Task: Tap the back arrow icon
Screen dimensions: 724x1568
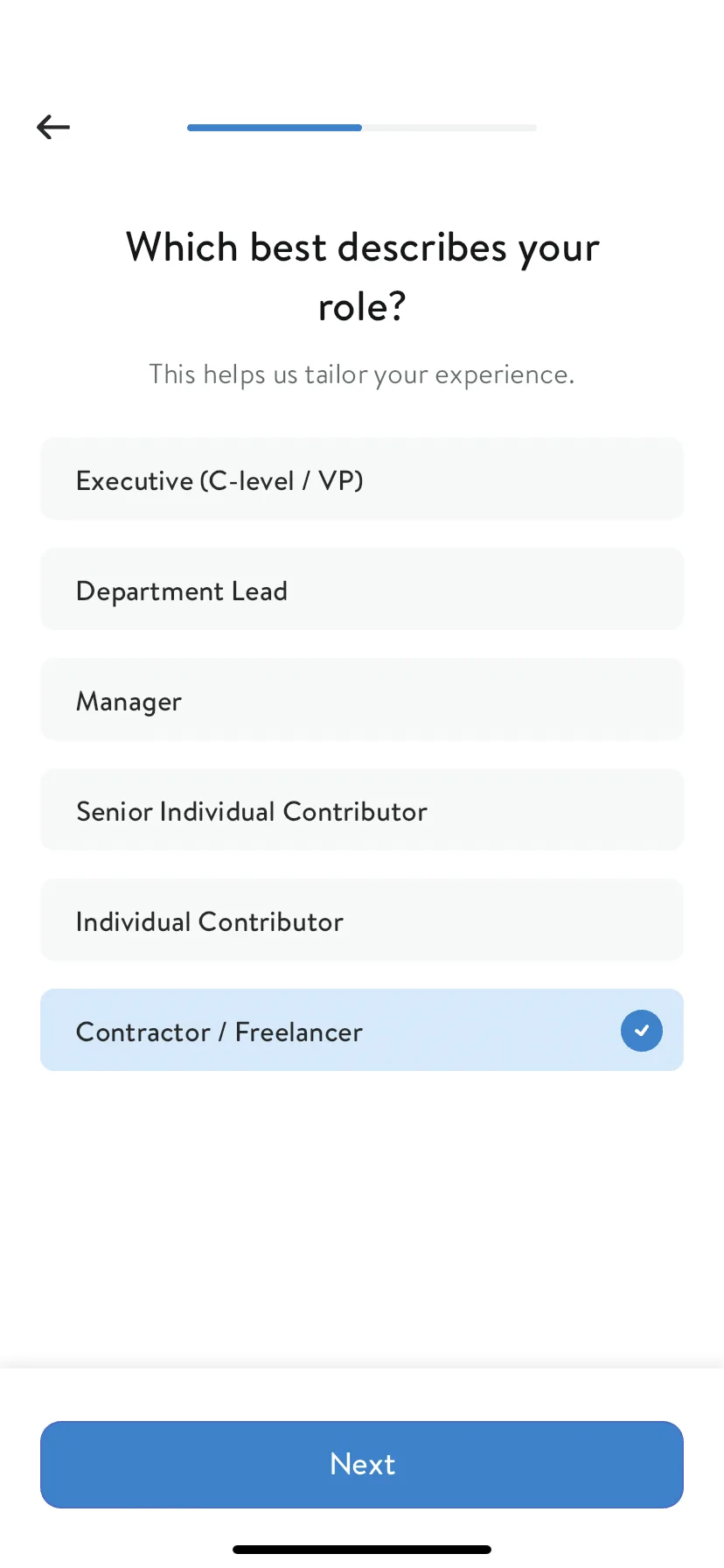Action: click(53, 127)
